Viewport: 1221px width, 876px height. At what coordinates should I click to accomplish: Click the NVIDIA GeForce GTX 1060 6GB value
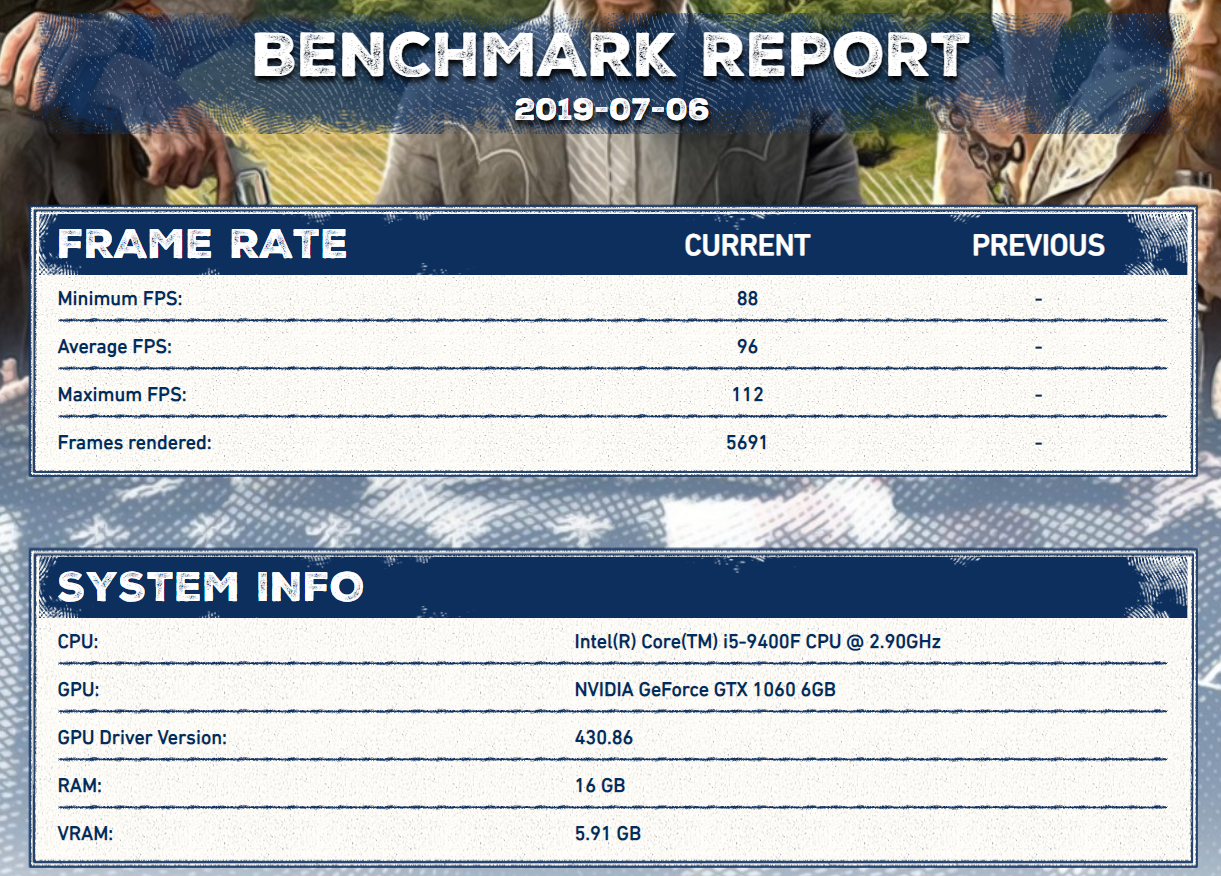coord(705,690)
